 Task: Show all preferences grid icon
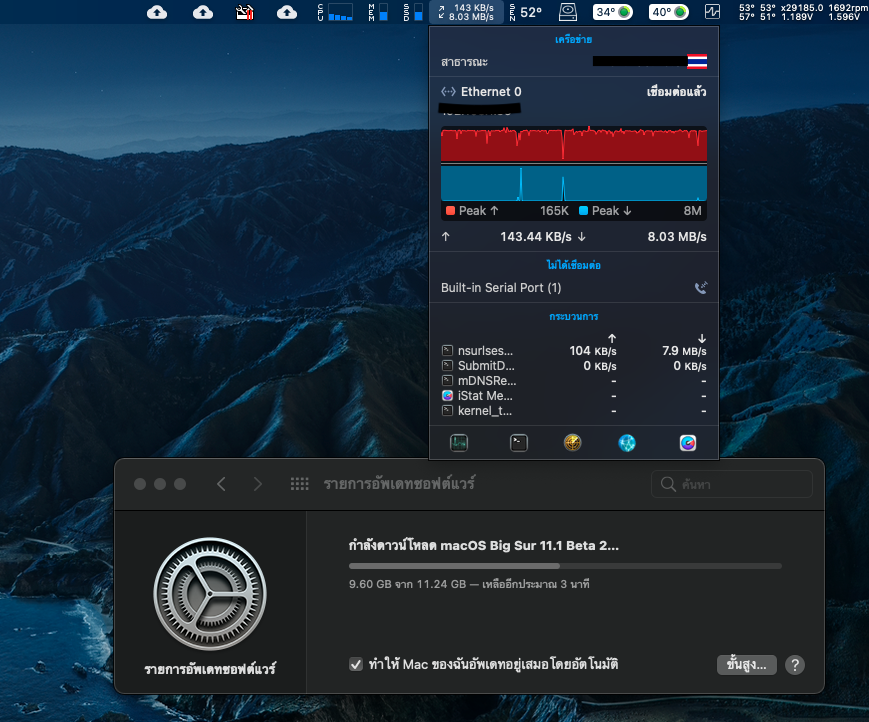pos(300,484)
